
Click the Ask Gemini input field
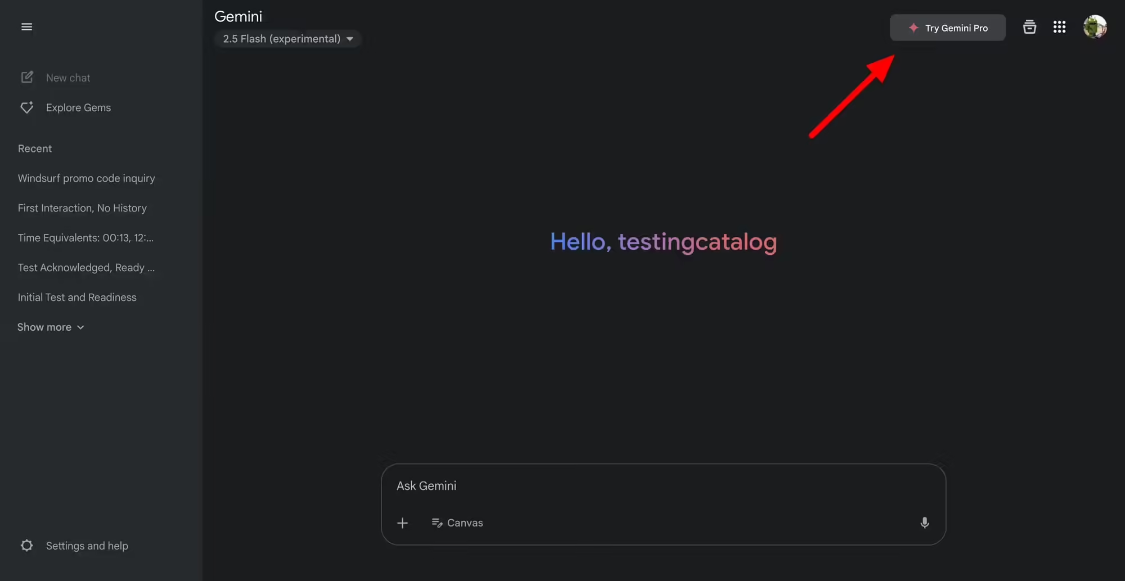tap(663, 486)
